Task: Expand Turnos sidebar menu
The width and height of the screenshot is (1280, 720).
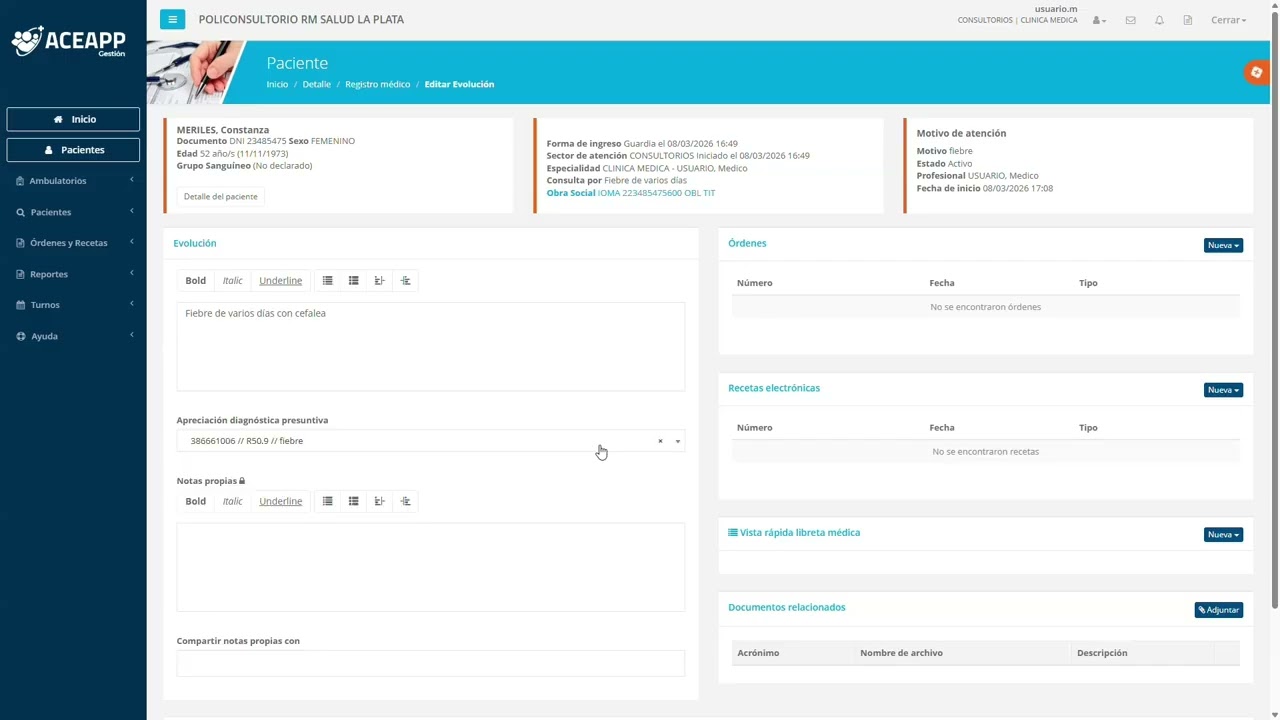Action: (x=73, y=305)
